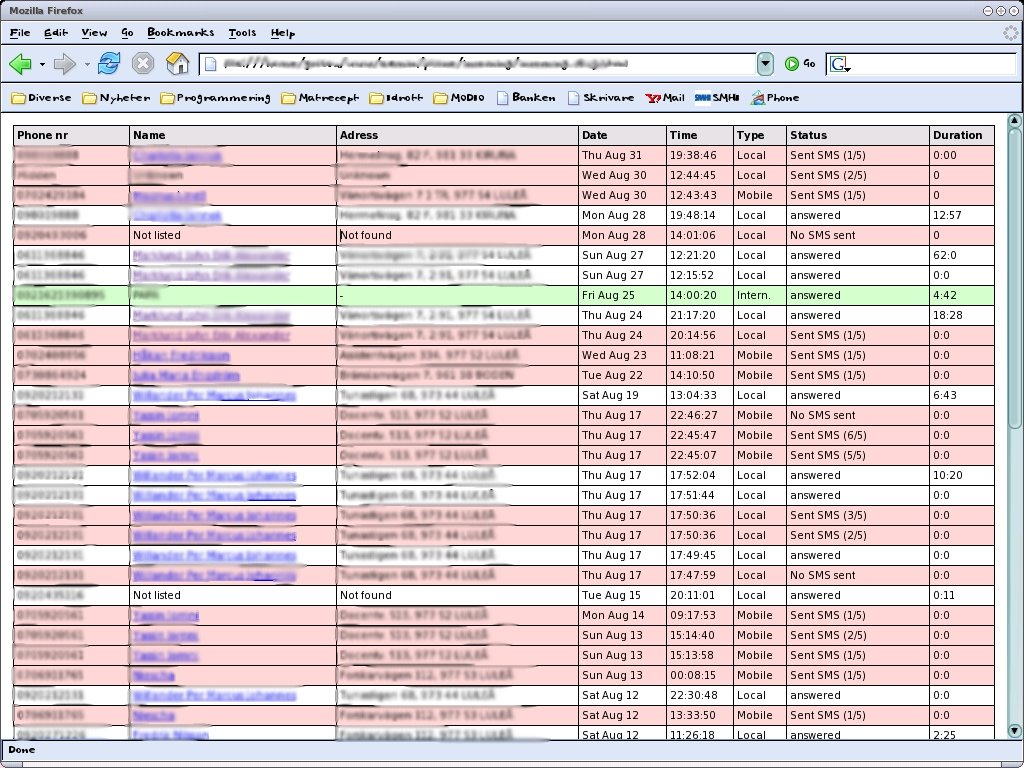Open the Bookmarks menu
The image size is (1024, 768).
coord(181,33)
